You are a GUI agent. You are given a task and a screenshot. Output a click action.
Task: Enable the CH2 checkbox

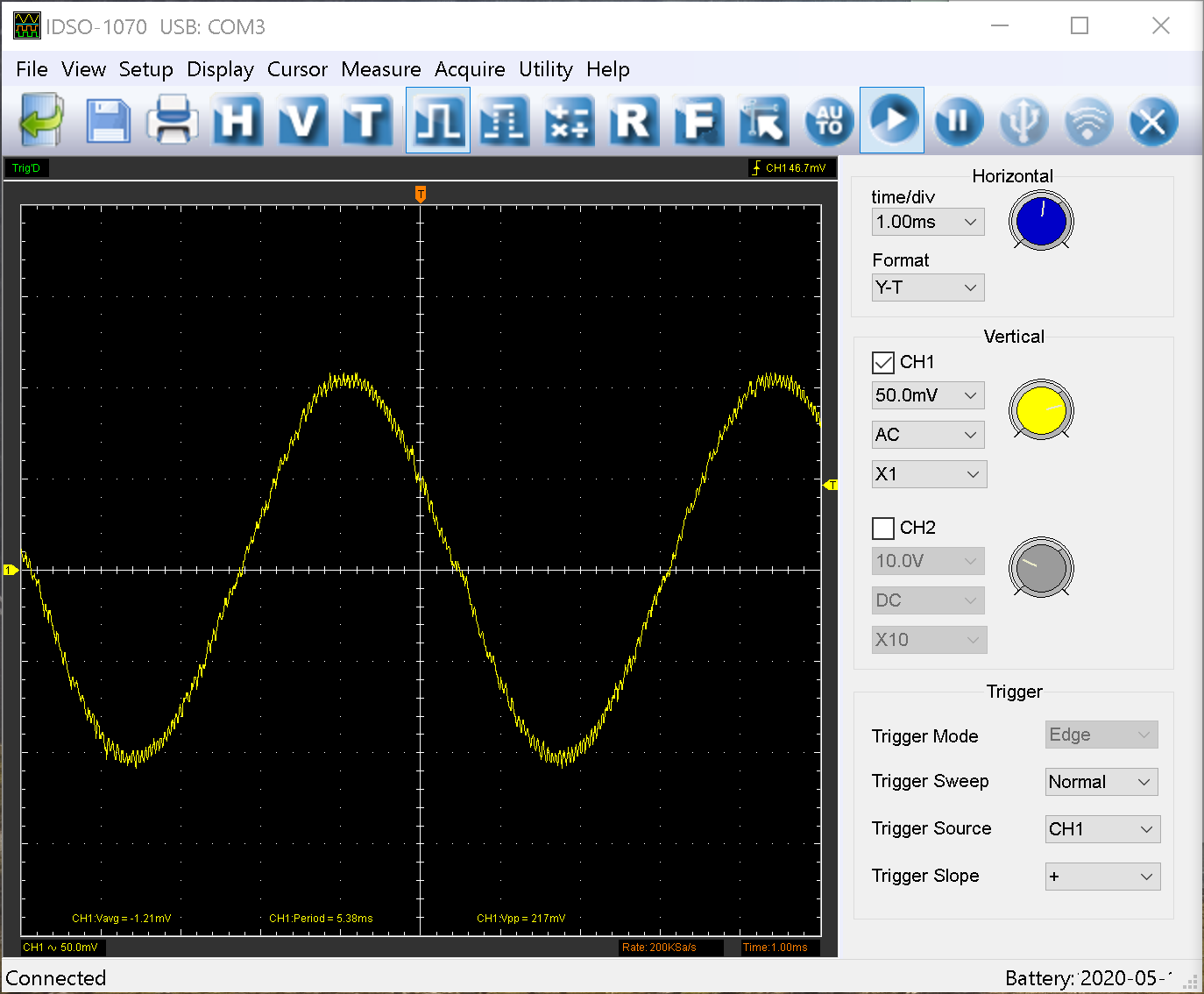[x=883, y=528]
